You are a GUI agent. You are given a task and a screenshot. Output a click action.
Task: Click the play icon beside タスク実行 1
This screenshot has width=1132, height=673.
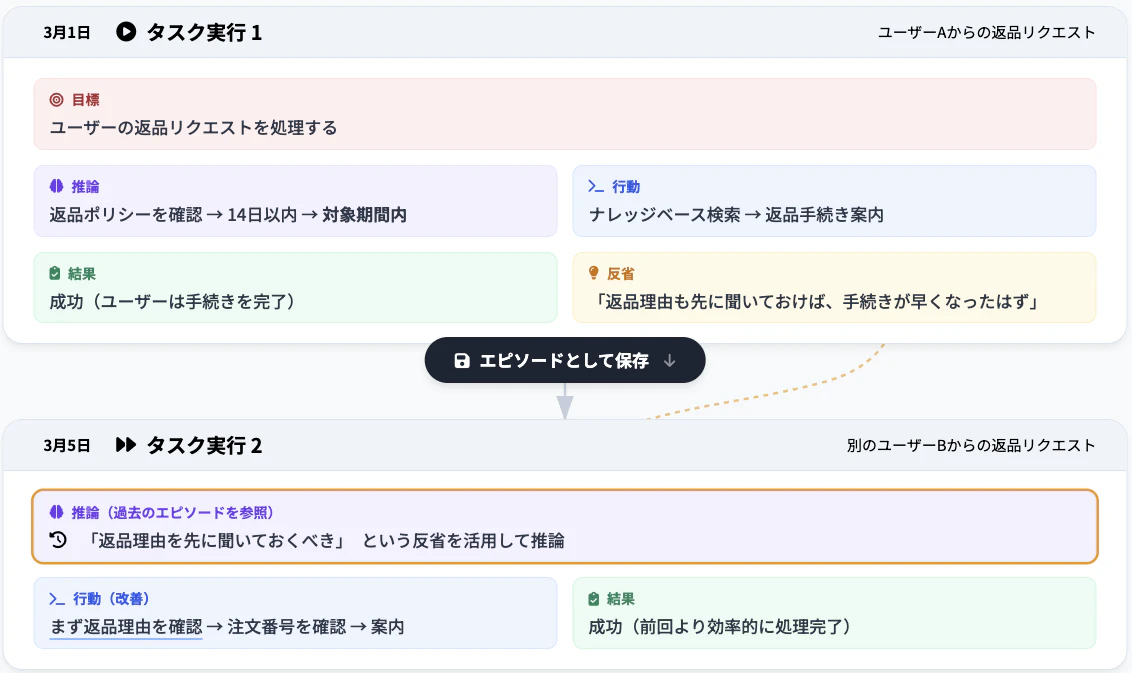pos(126,32)
